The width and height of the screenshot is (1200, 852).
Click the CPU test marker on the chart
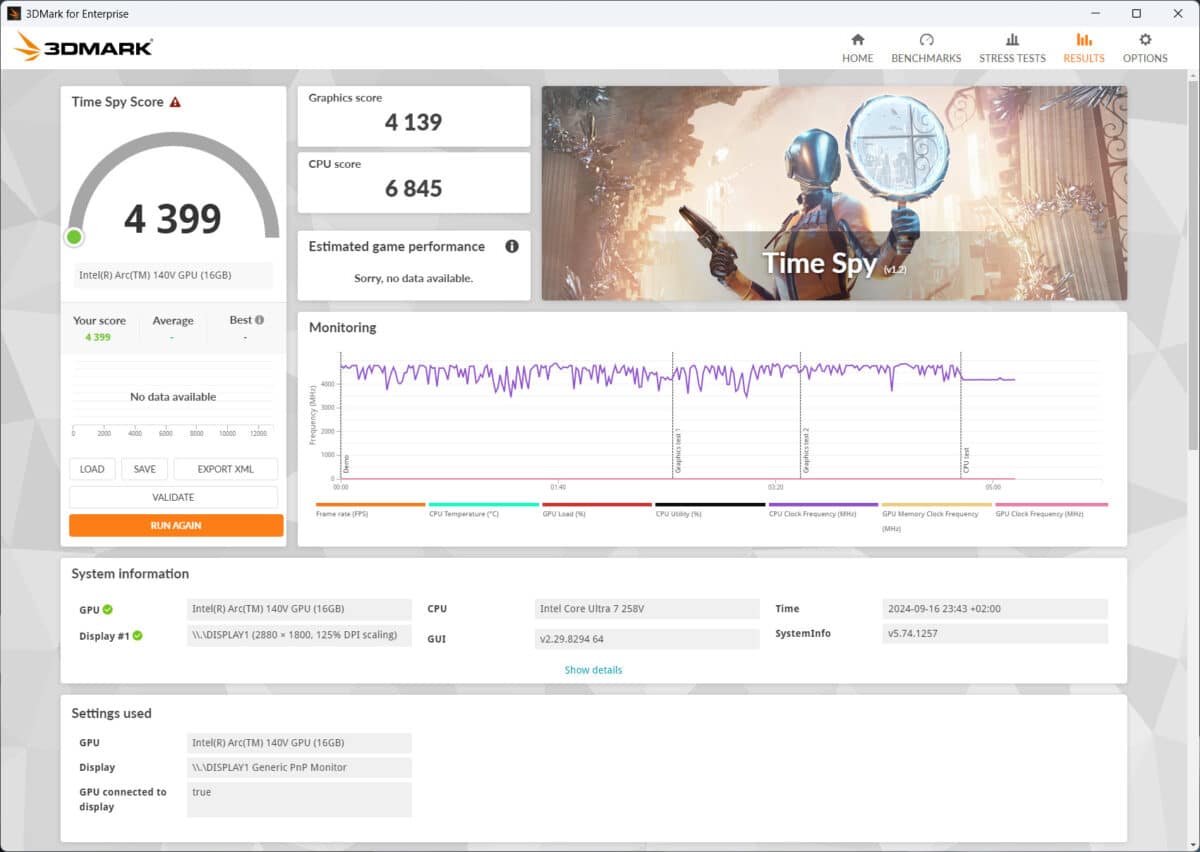(x=966, y=462)
